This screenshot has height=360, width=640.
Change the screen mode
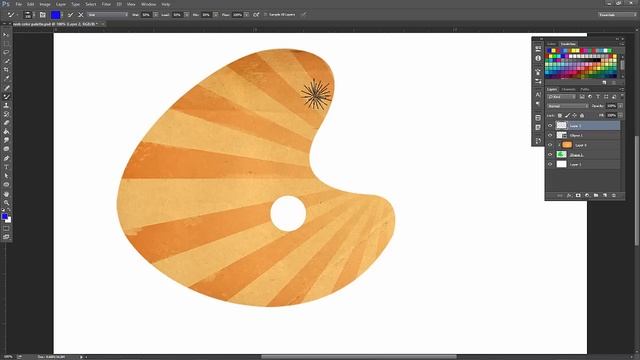coord(6,237)
